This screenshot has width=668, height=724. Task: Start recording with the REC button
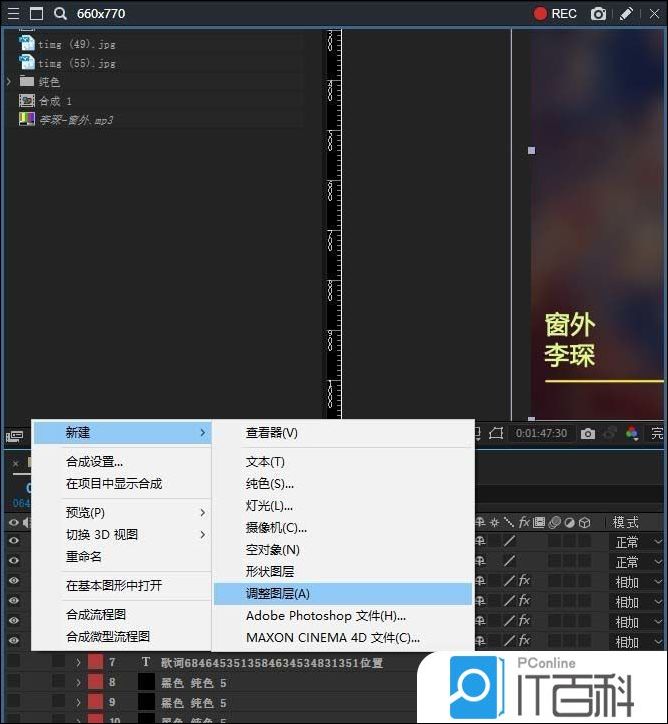point(555,14)
